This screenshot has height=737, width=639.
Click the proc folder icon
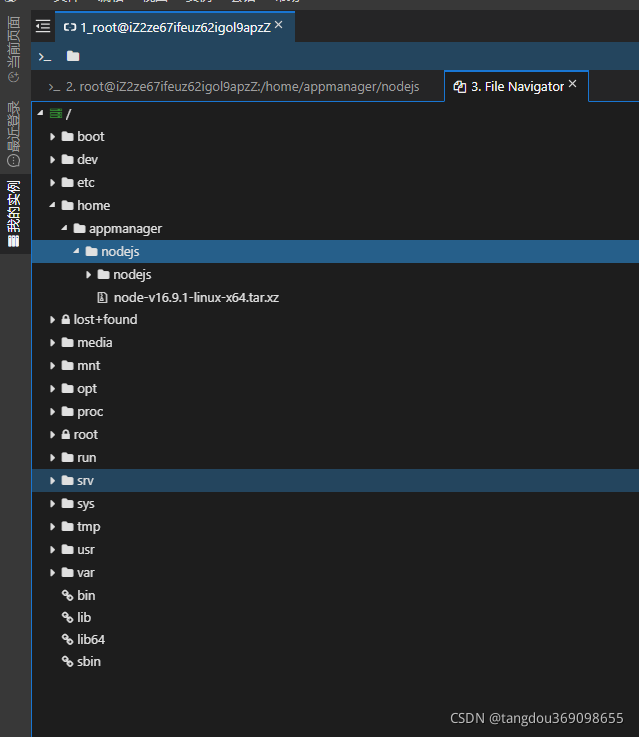[x=68, y=412]
